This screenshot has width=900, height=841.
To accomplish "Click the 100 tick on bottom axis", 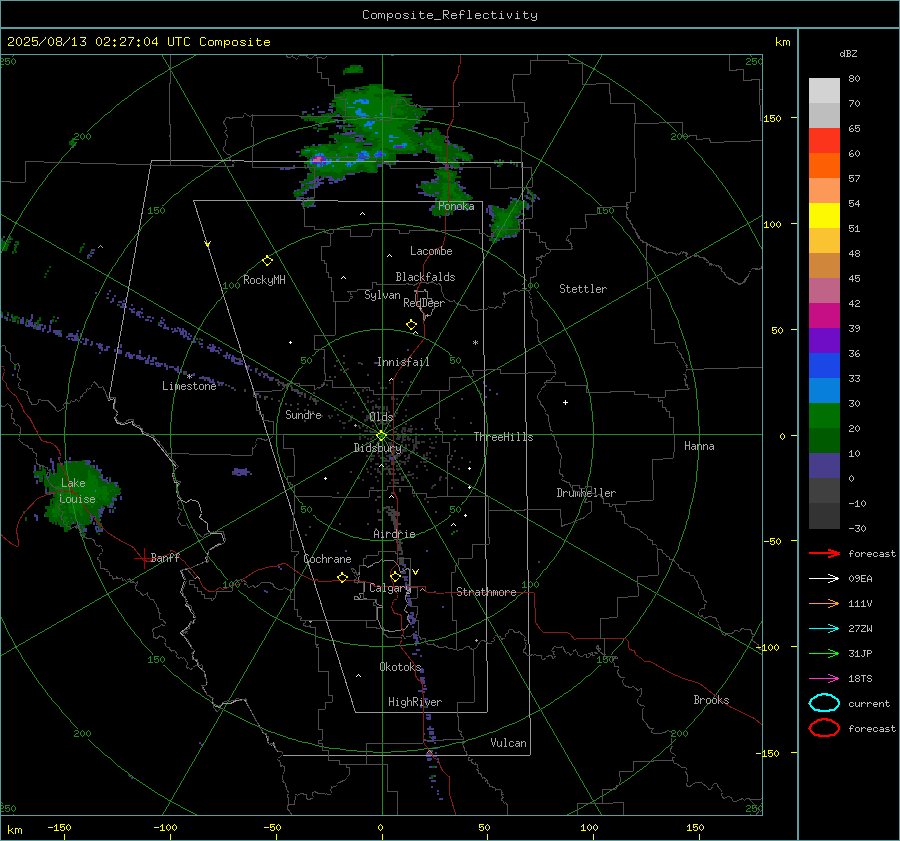I will tap(589, 828).
